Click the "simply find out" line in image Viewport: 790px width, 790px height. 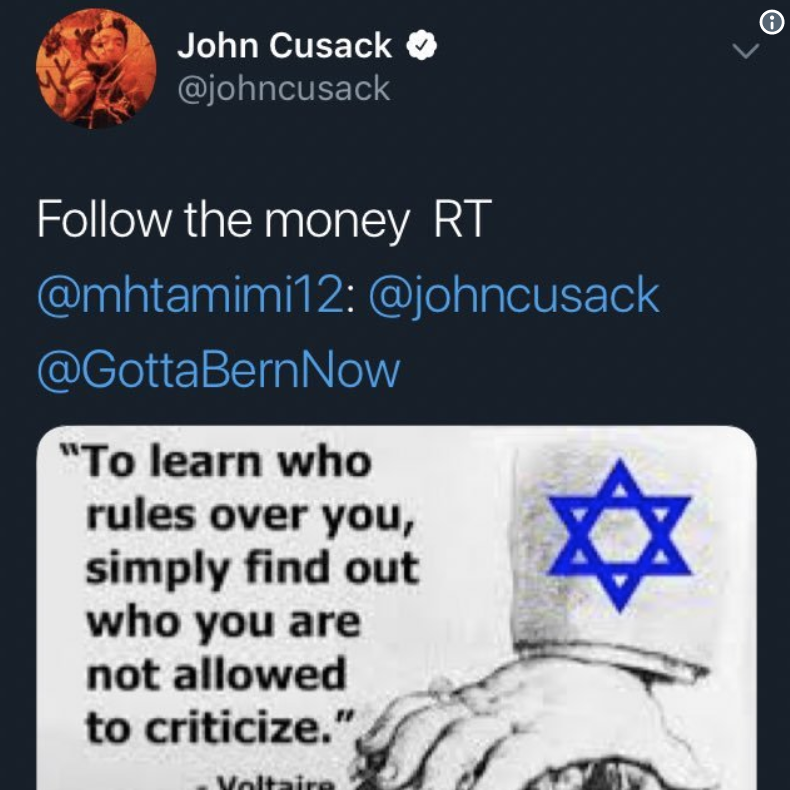[x=250, y=570]
